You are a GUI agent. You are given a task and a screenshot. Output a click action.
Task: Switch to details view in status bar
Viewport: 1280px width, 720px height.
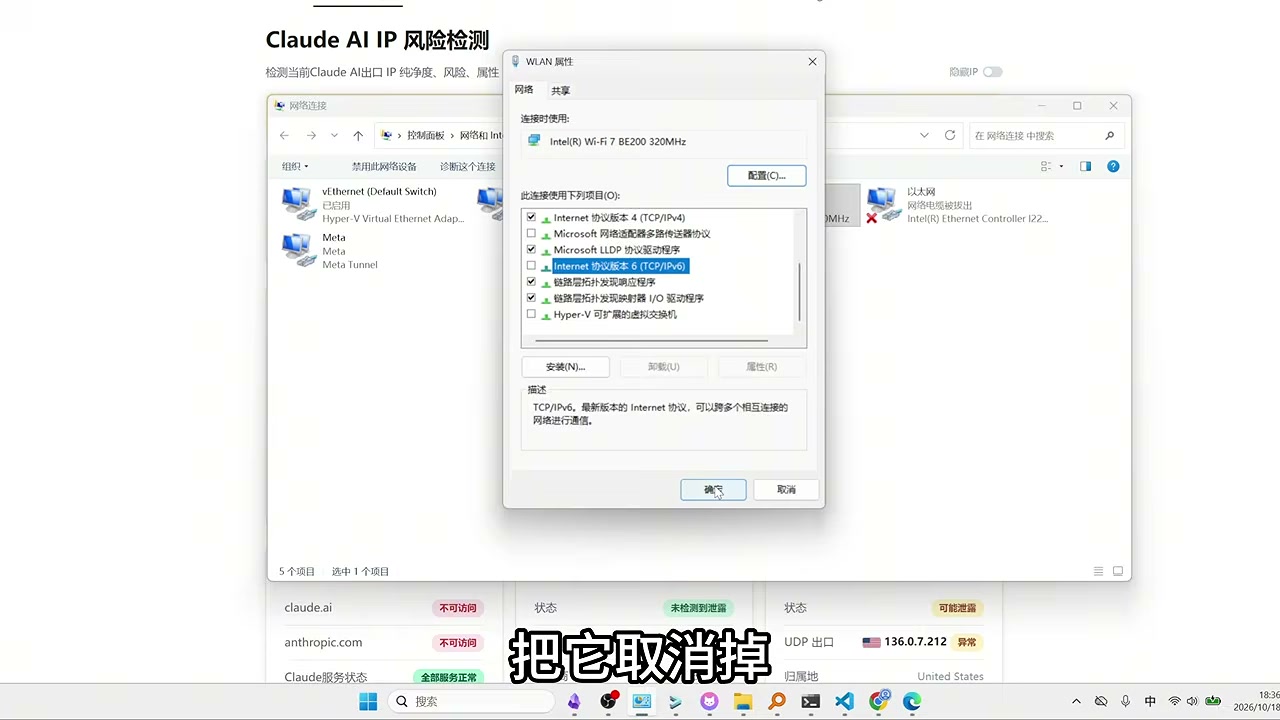click(x=1099, y=572)
